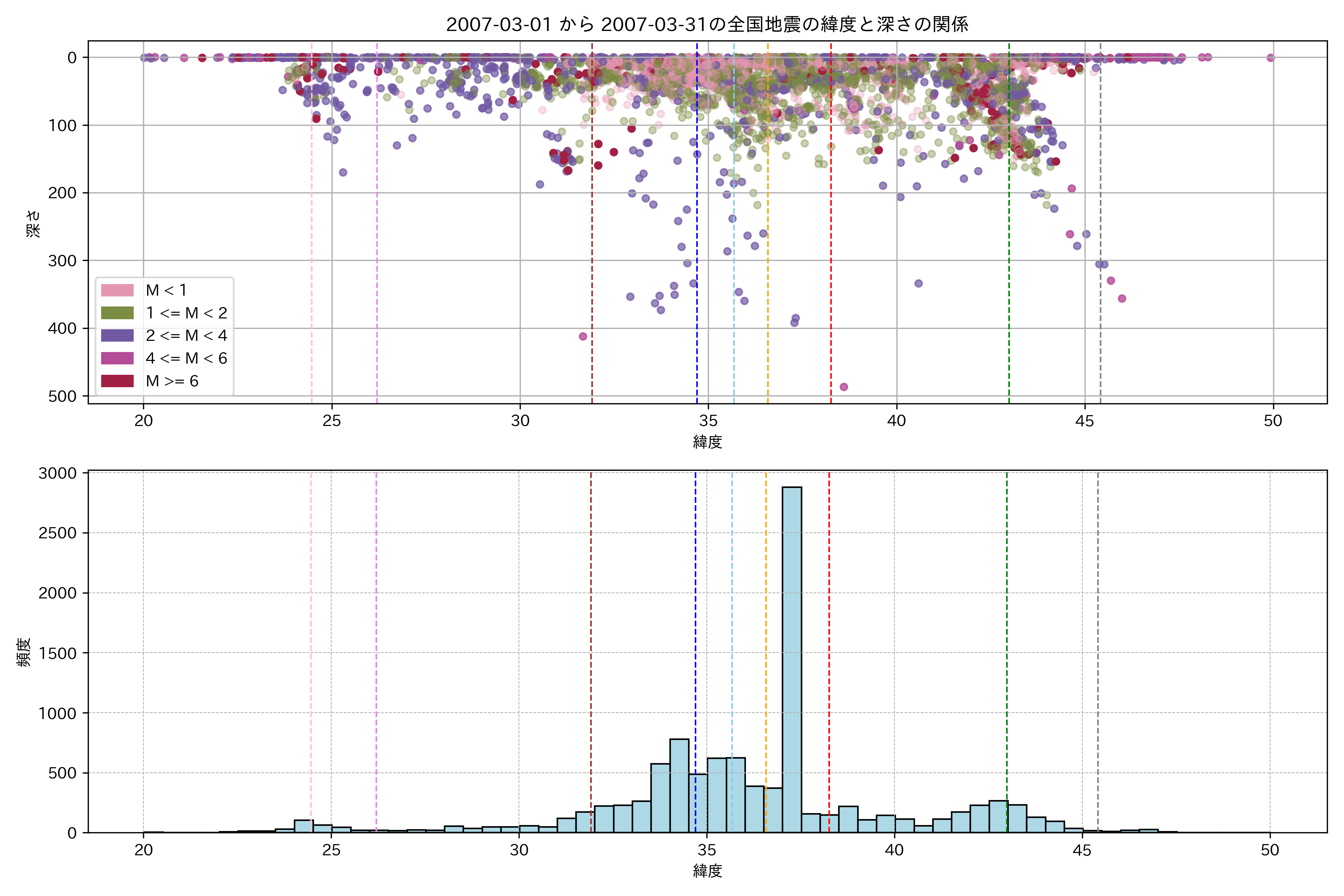The width and height of the screenshot is (1344, 896).
Task: Click the purple '2 <= M < 4' legend swatch
Action: coord(117,335)
